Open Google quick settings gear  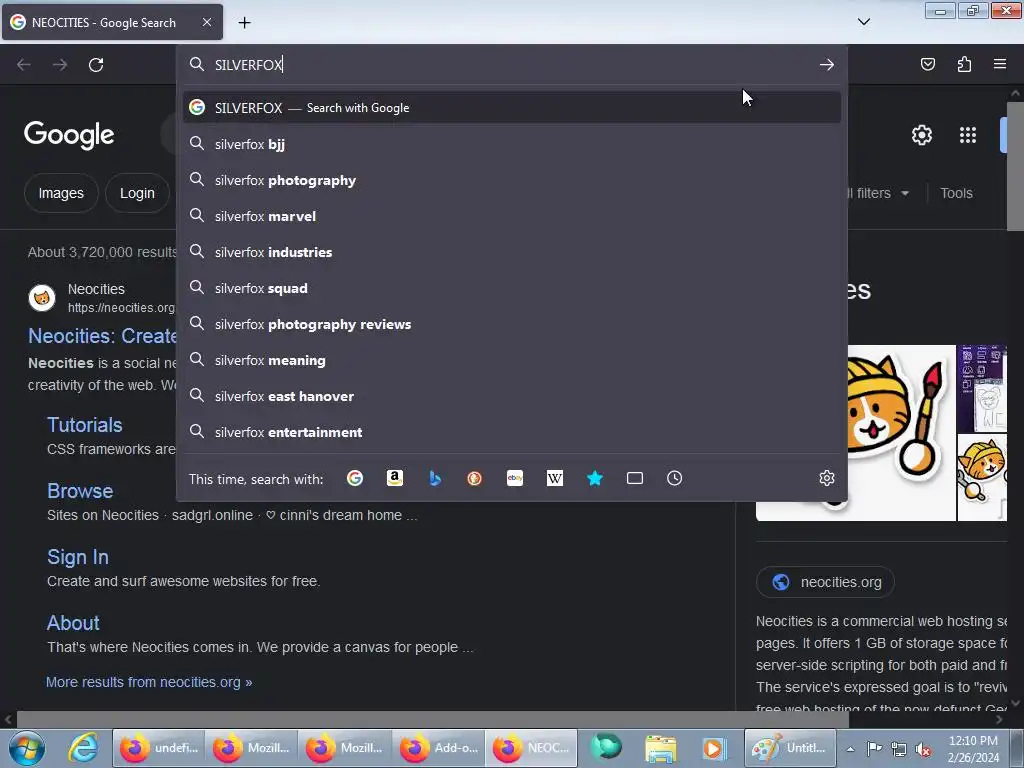pos(921,135)
